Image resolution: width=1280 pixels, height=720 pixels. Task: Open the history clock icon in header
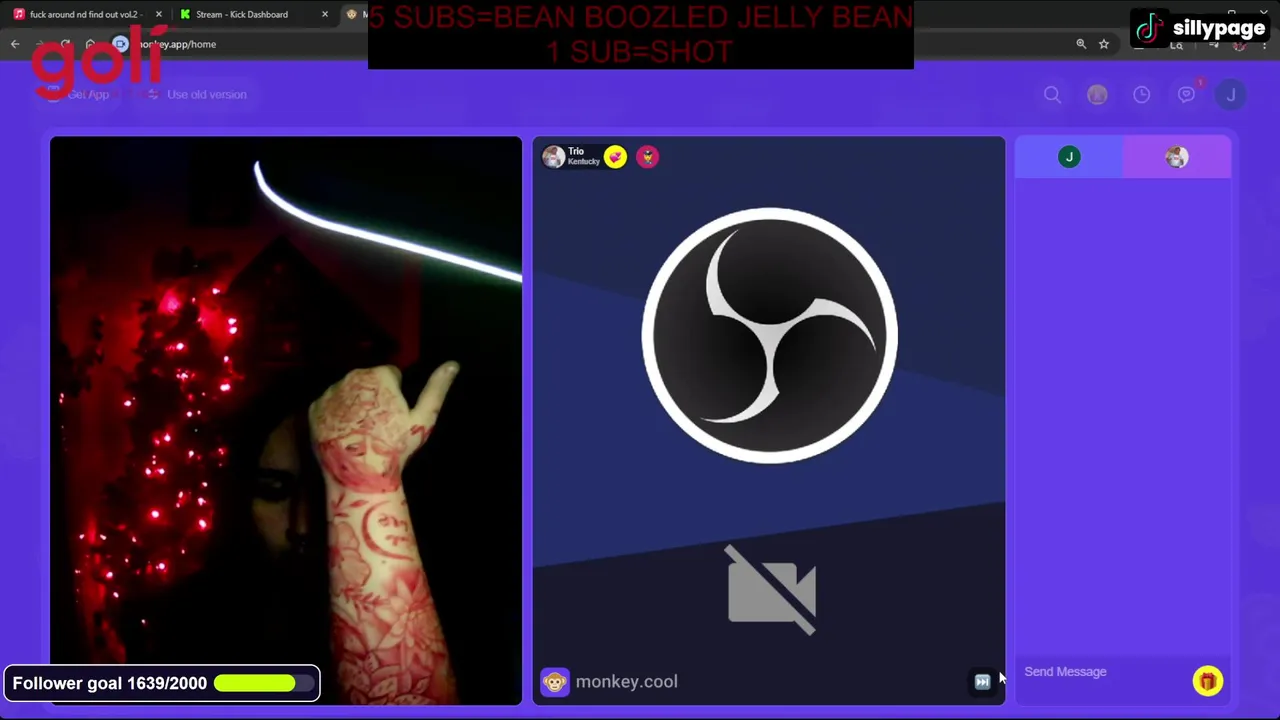1141,94
